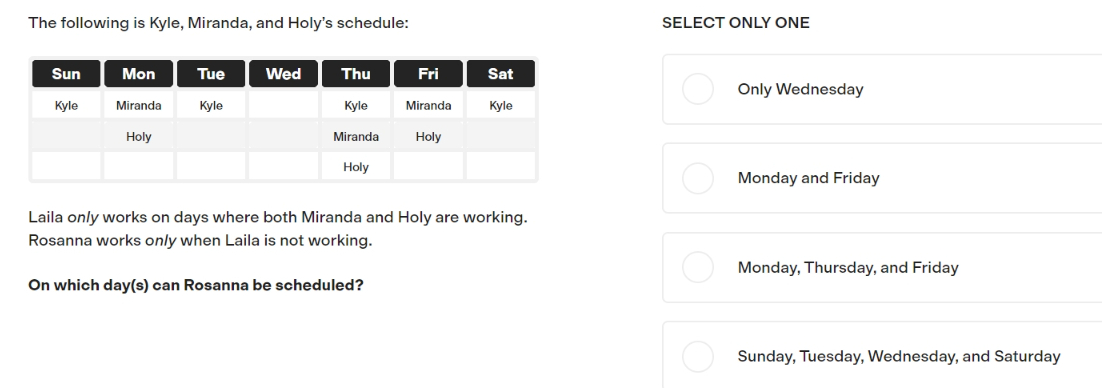Click the Thu column header

[356, 74]
